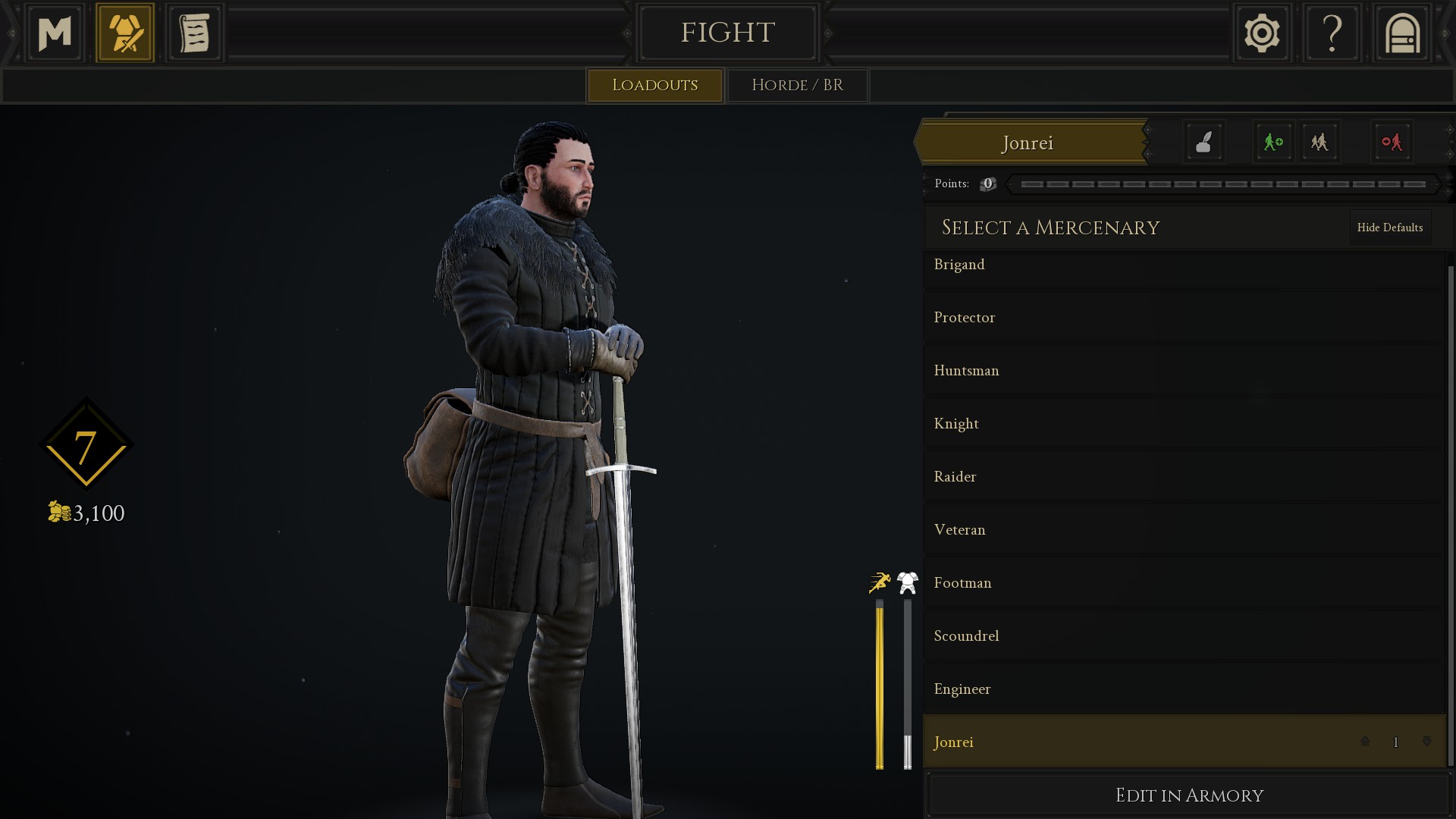Click the points progress bar

tap(1223, 184)
